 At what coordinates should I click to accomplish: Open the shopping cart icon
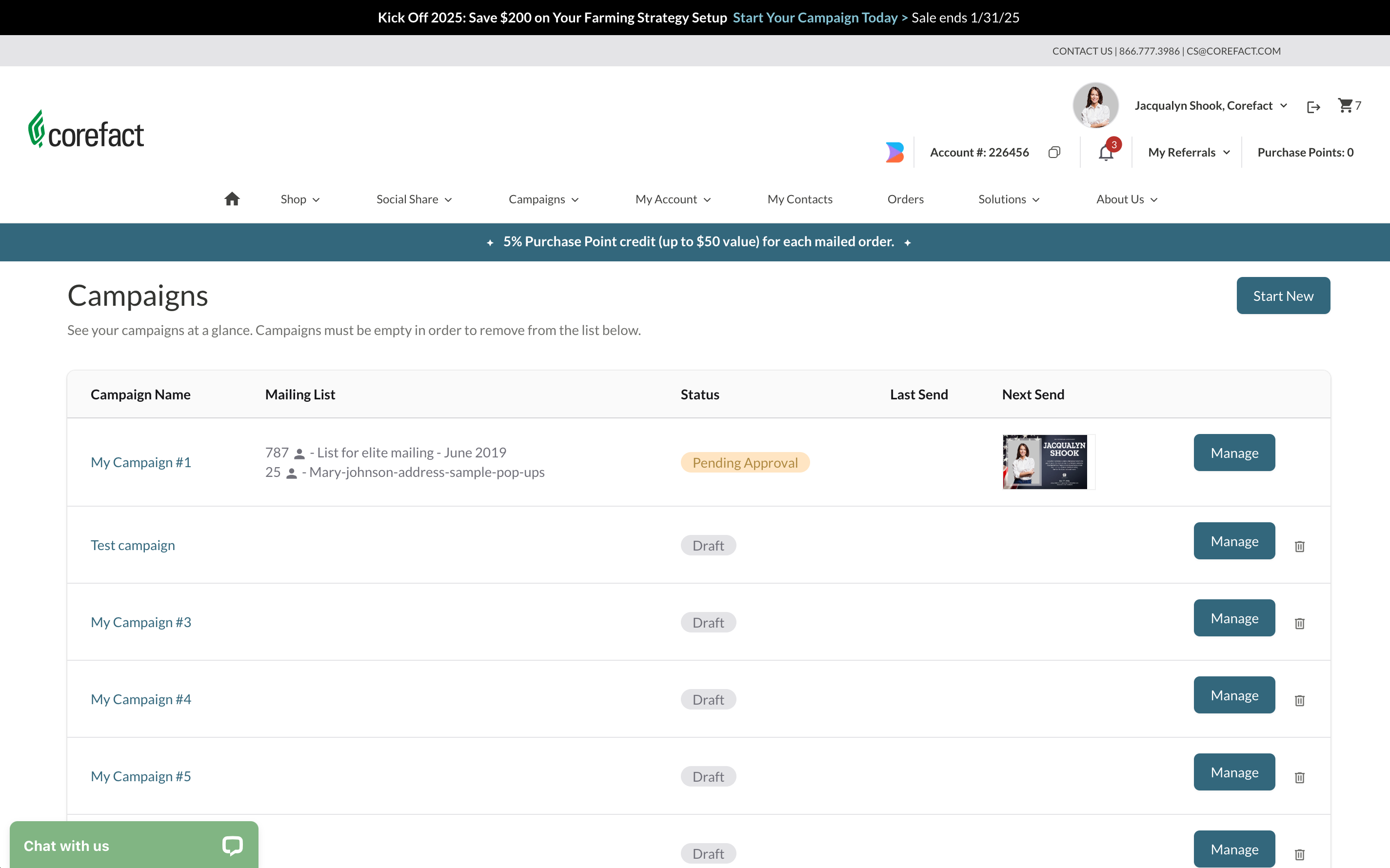click(x=1345, y=106)
